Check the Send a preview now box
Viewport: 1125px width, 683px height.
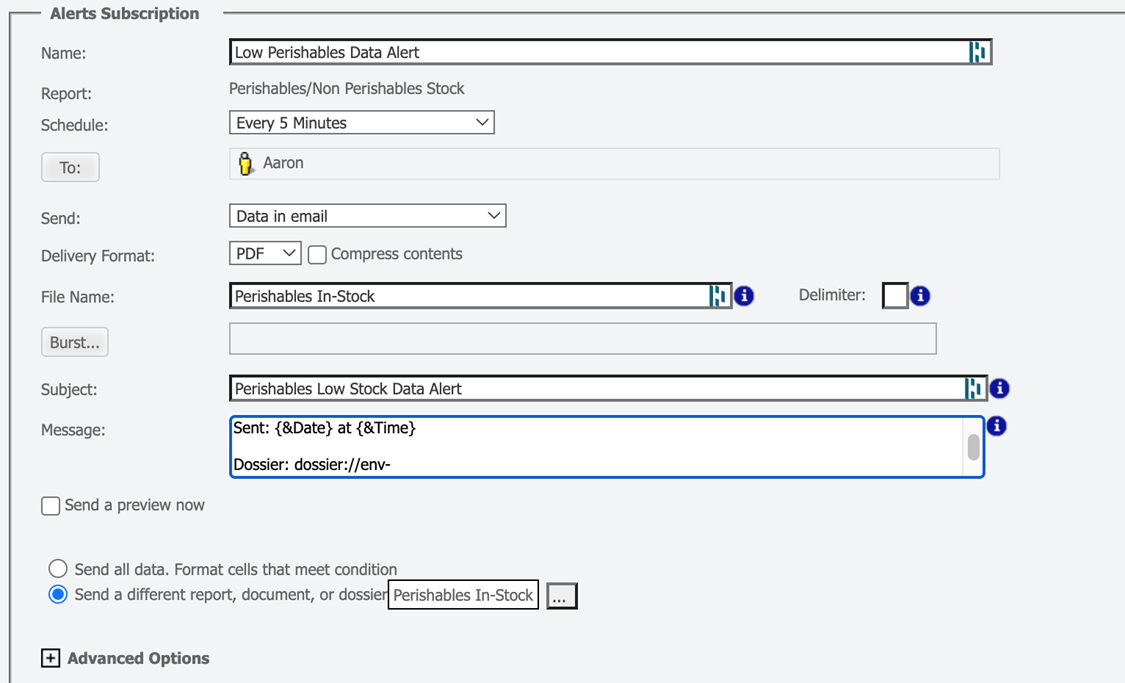click(x=51, y=506)
